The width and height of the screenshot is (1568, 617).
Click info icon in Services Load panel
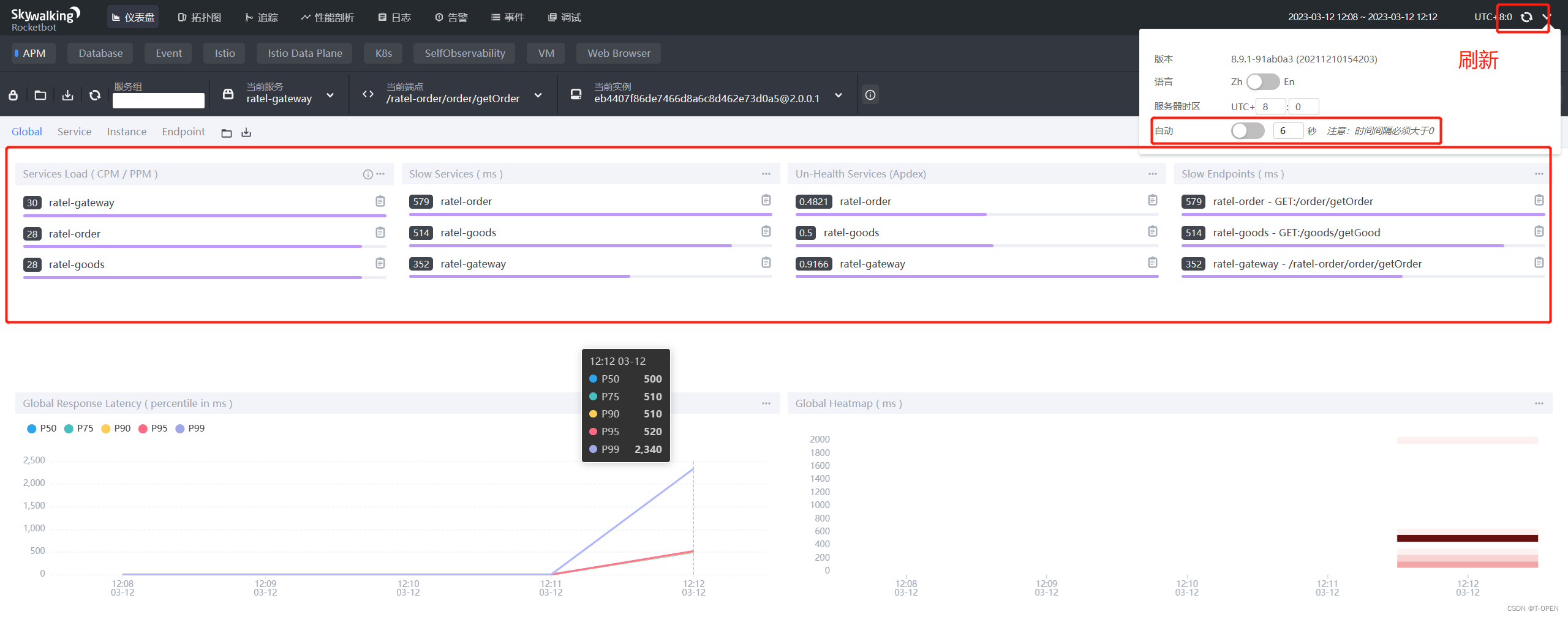367,174
